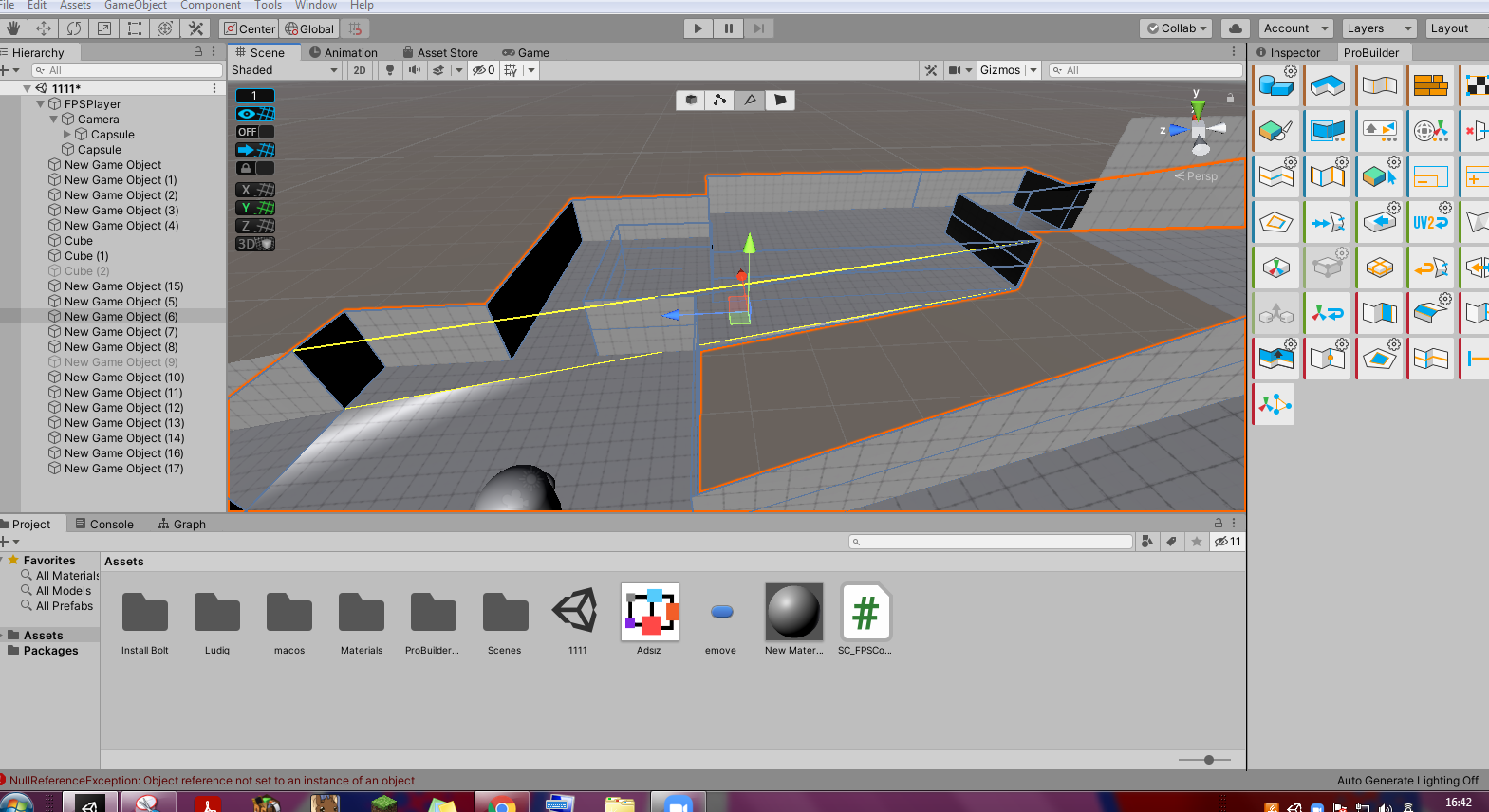Enable the Z axis grid in ProGrids
The image size is (1489, 812).
[x=255, y=226]
